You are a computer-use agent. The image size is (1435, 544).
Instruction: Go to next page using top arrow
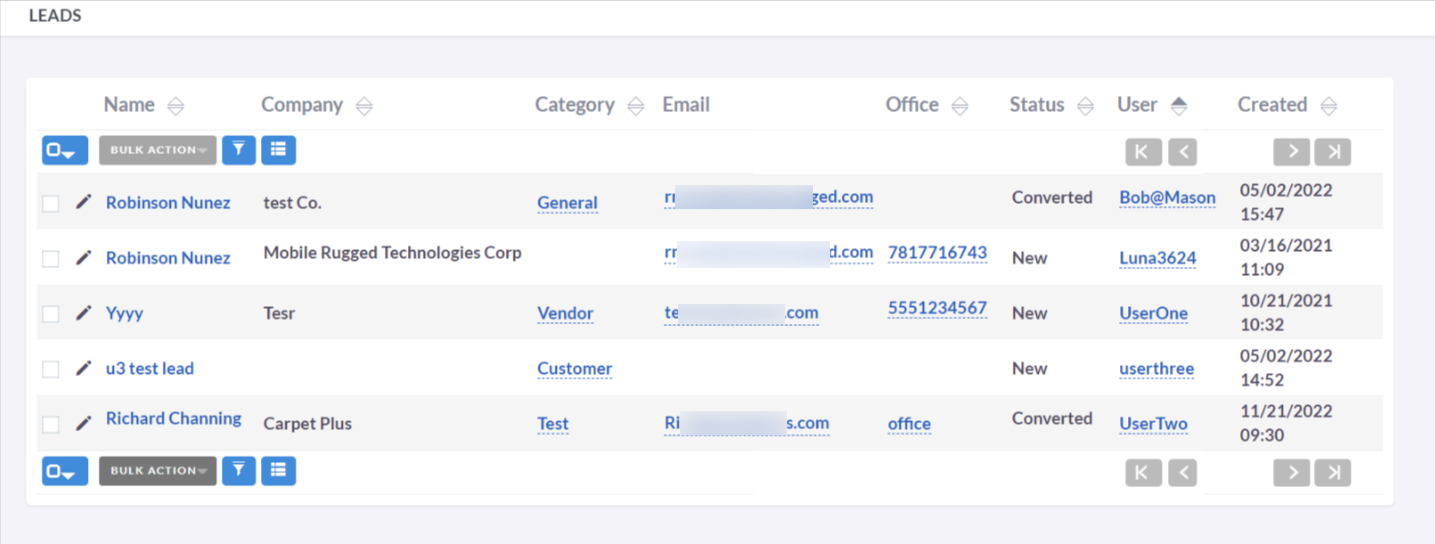coord(1292,151)
